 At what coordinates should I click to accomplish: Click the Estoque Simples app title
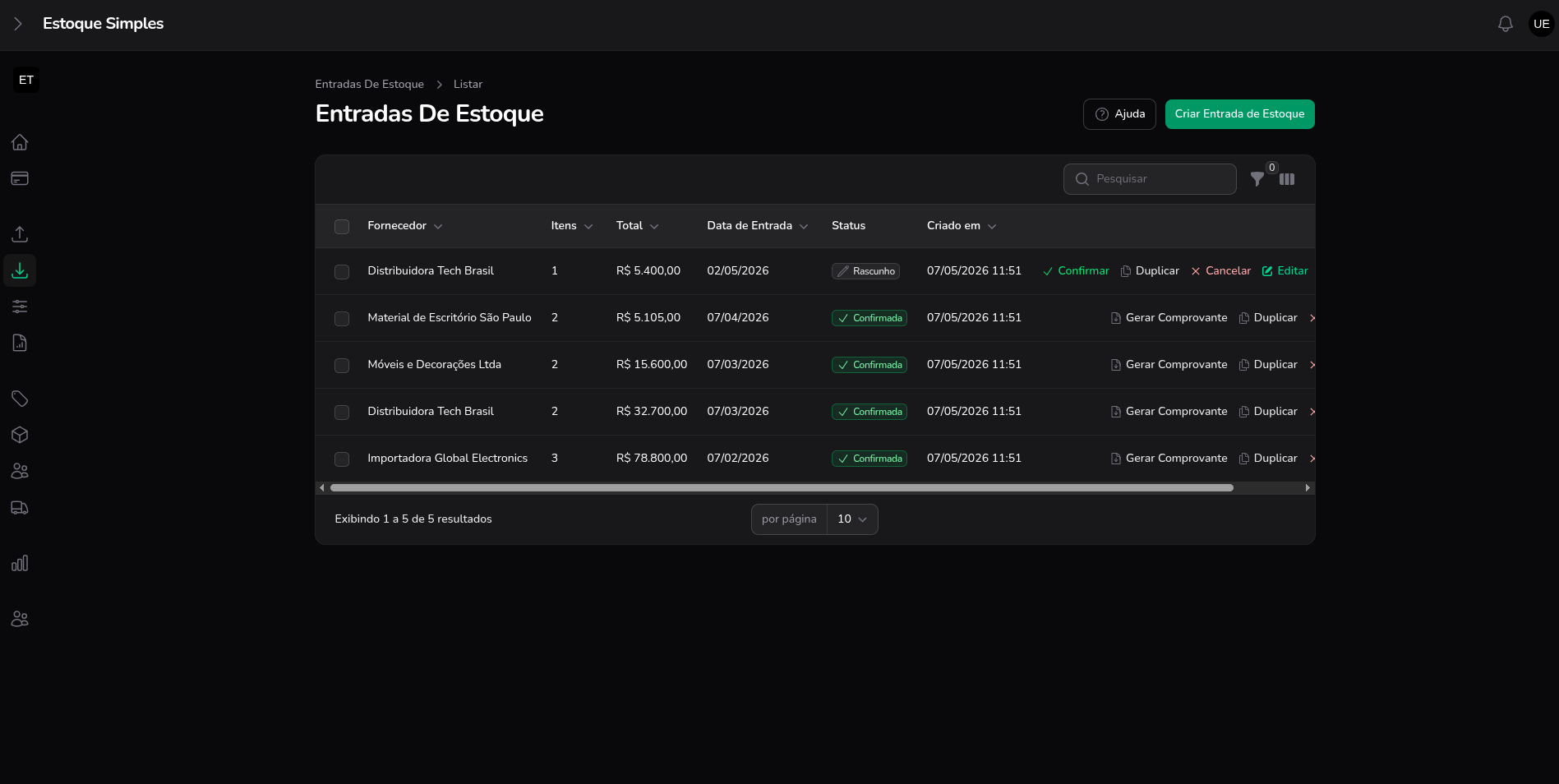click(103, 24)
